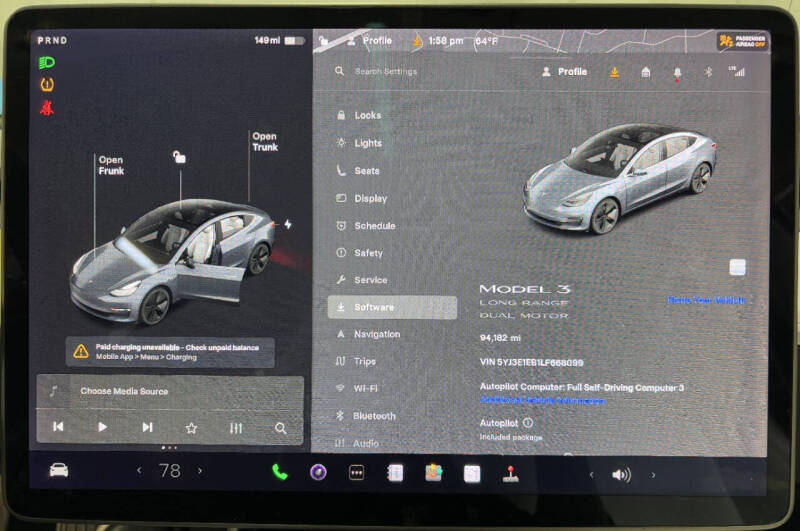Open the manual notebook app
This screenshot has height=531, width=800.
point(395,473)
